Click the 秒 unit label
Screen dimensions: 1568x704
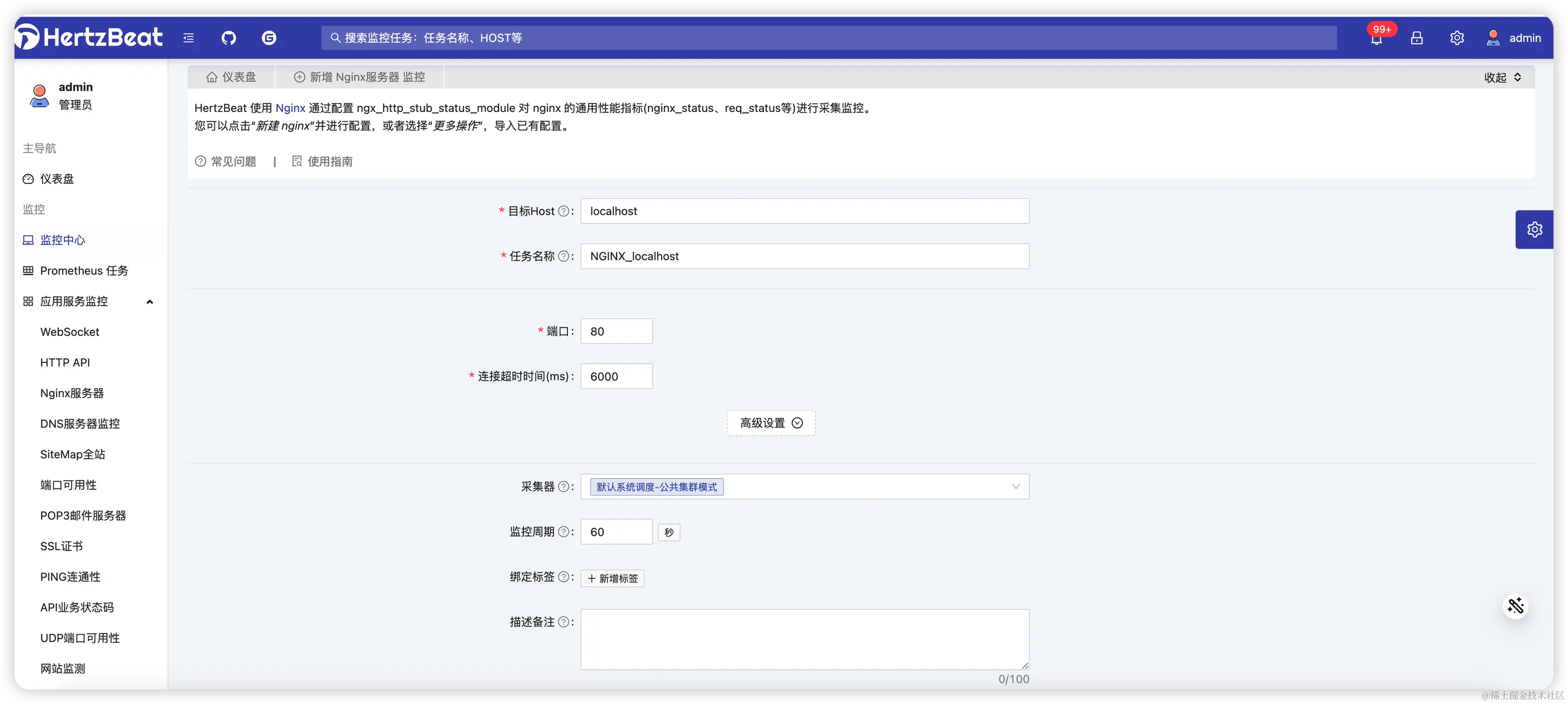click(x=669, y=532)
